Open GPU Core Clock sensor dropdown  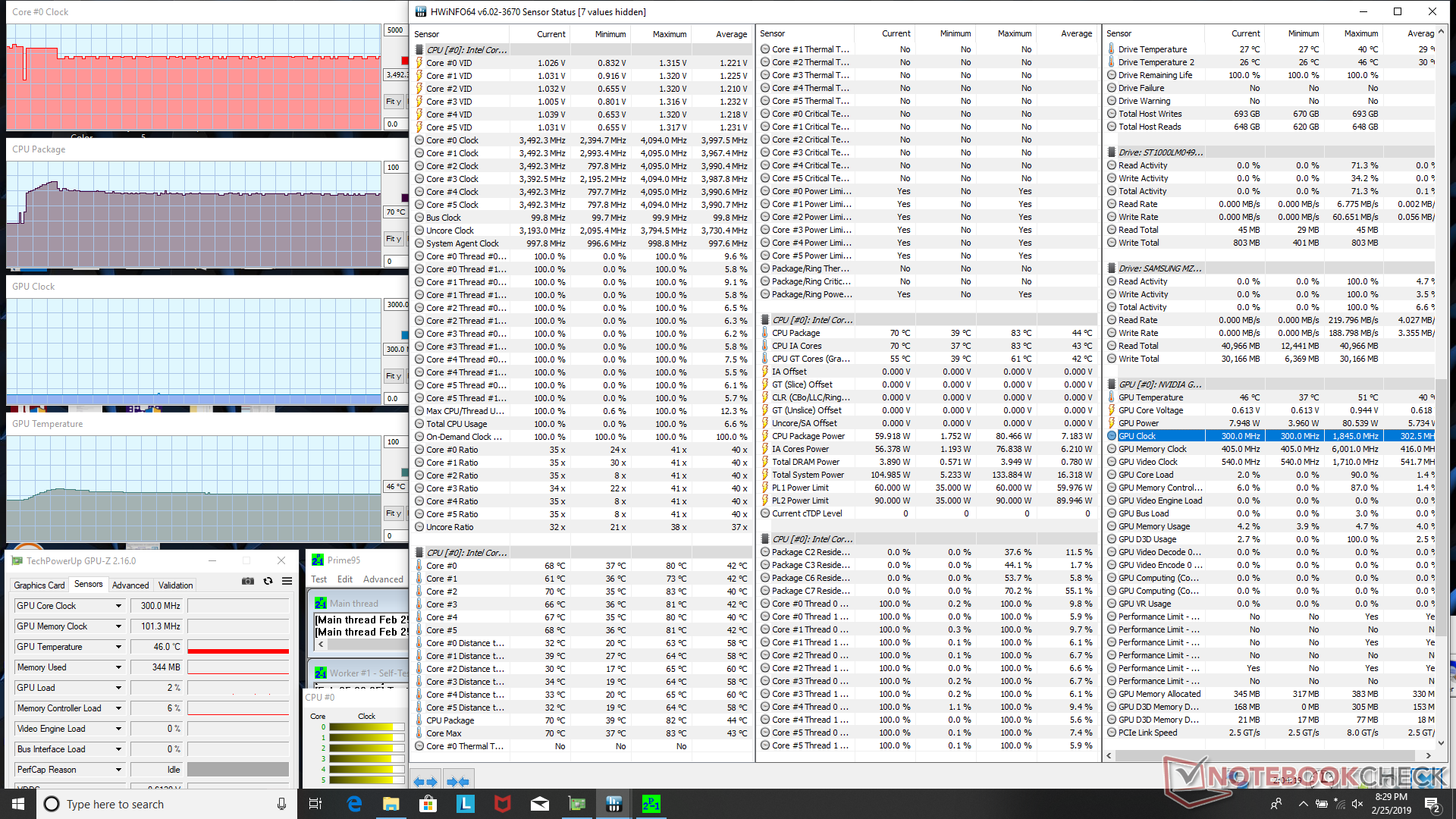click(x=118, y=606)
